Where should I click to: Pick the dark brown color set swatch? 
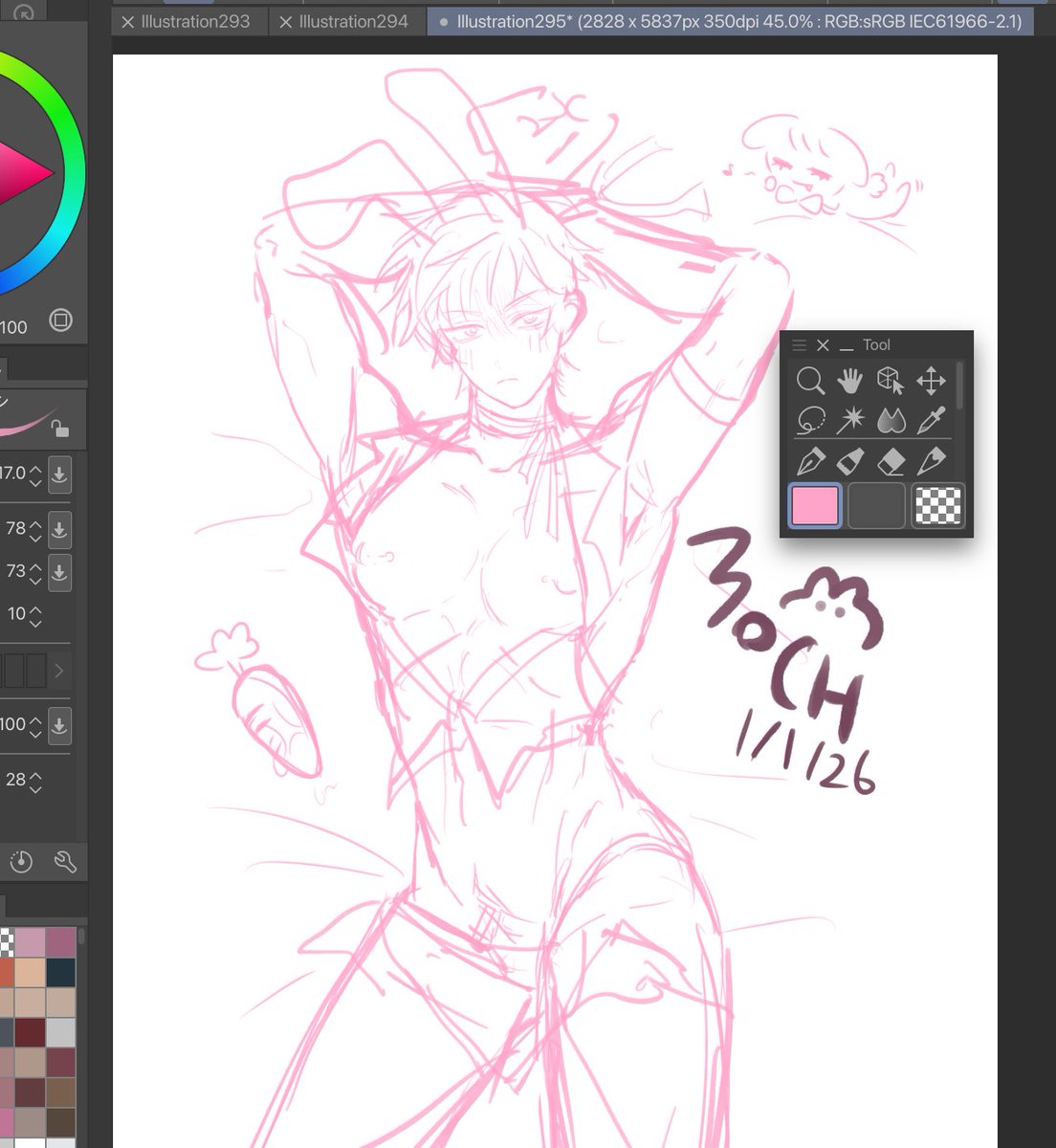[x=60, y=1121]
